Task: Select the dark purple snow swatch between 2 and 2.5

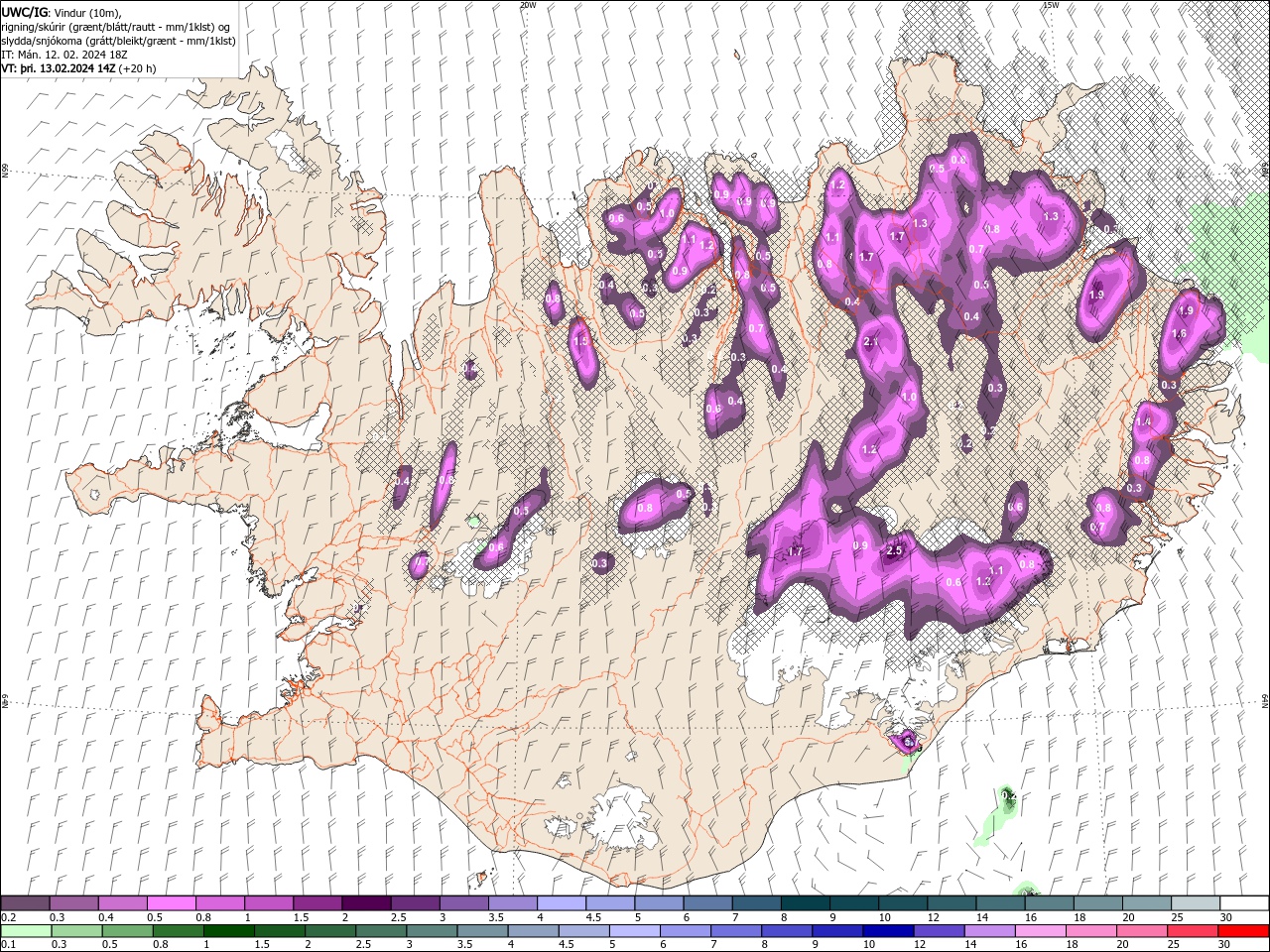Action: click(366, 903)
